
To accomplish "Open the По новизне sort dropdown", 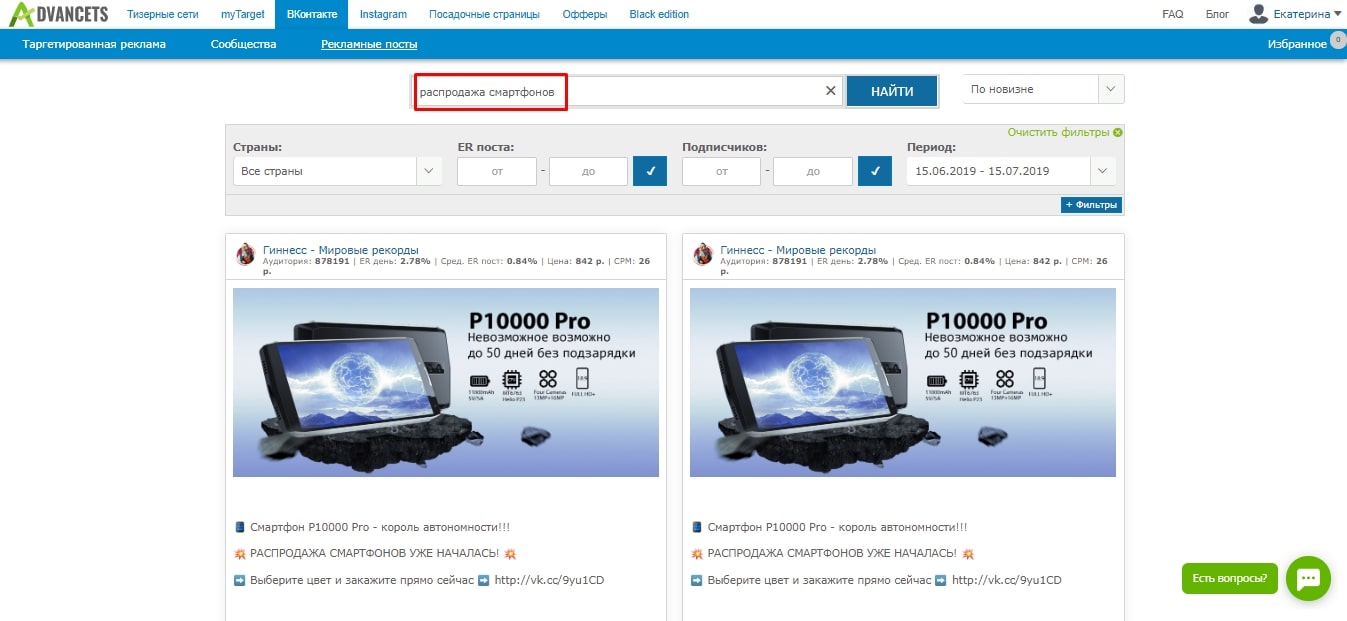I will (x=1043, y=89).
